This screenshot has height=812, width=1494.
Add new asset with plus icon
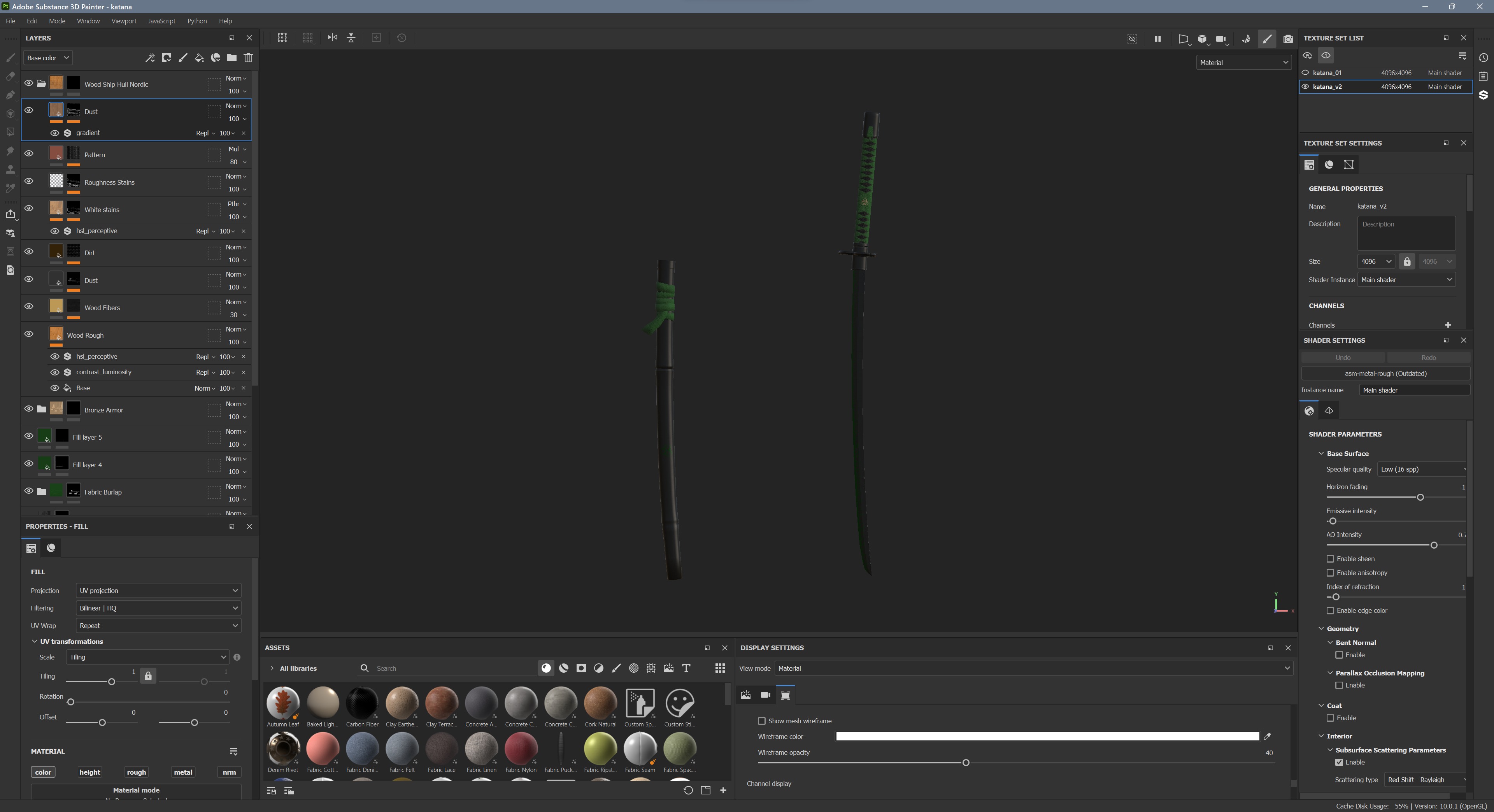click(723, 790)
